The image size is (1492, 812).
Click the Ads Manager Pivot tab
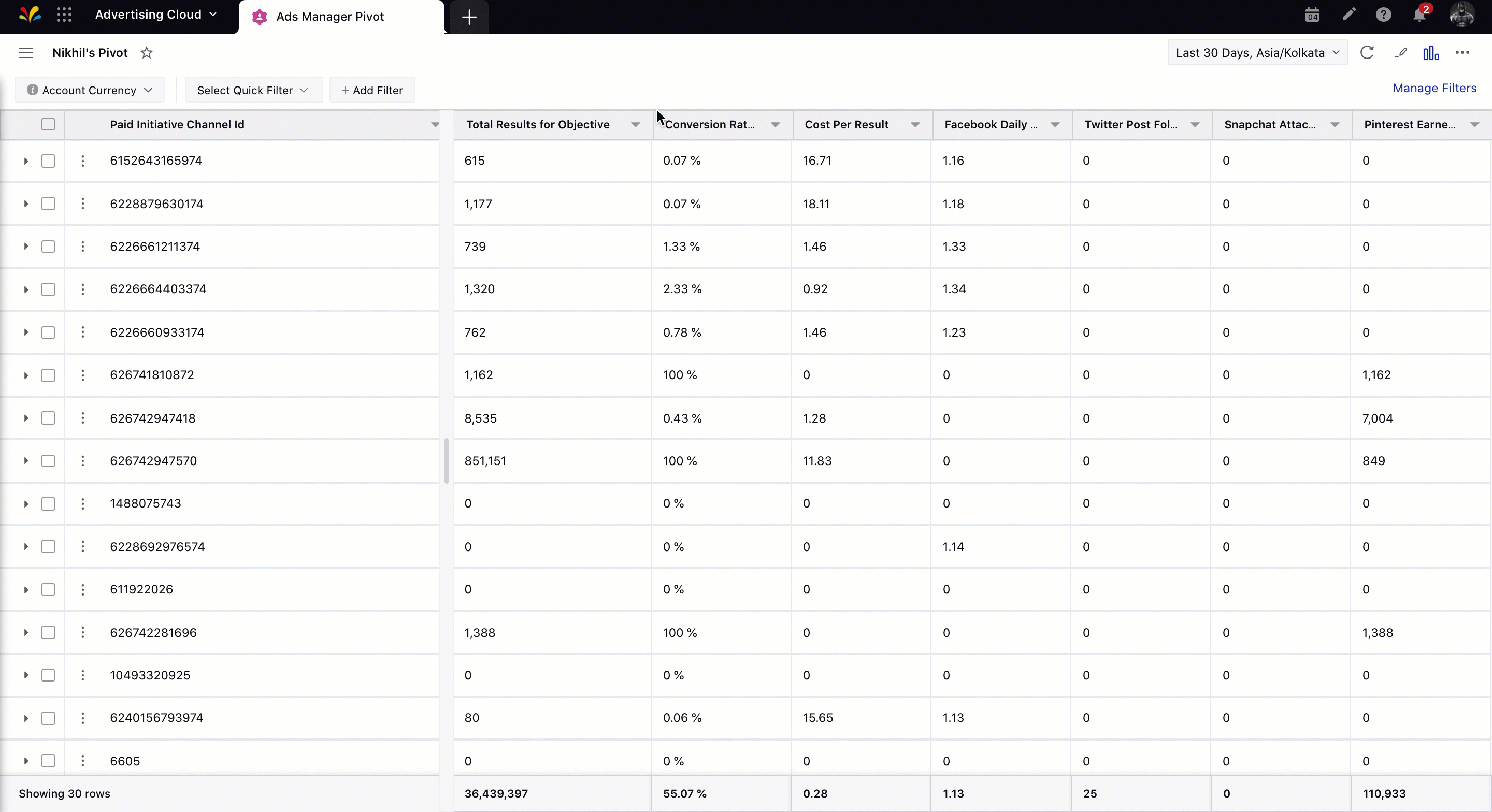pyautogui.click(x=329, y=16)
